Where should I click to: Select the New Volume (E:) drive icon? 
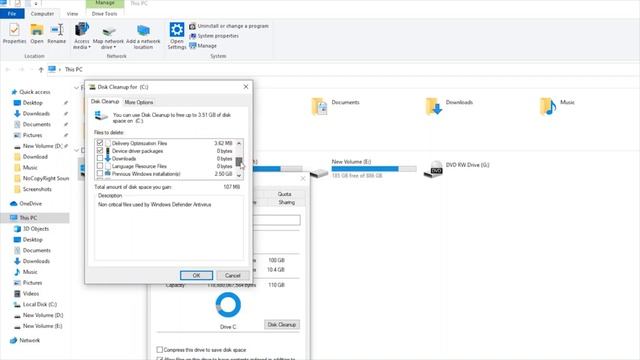point(319,173)
